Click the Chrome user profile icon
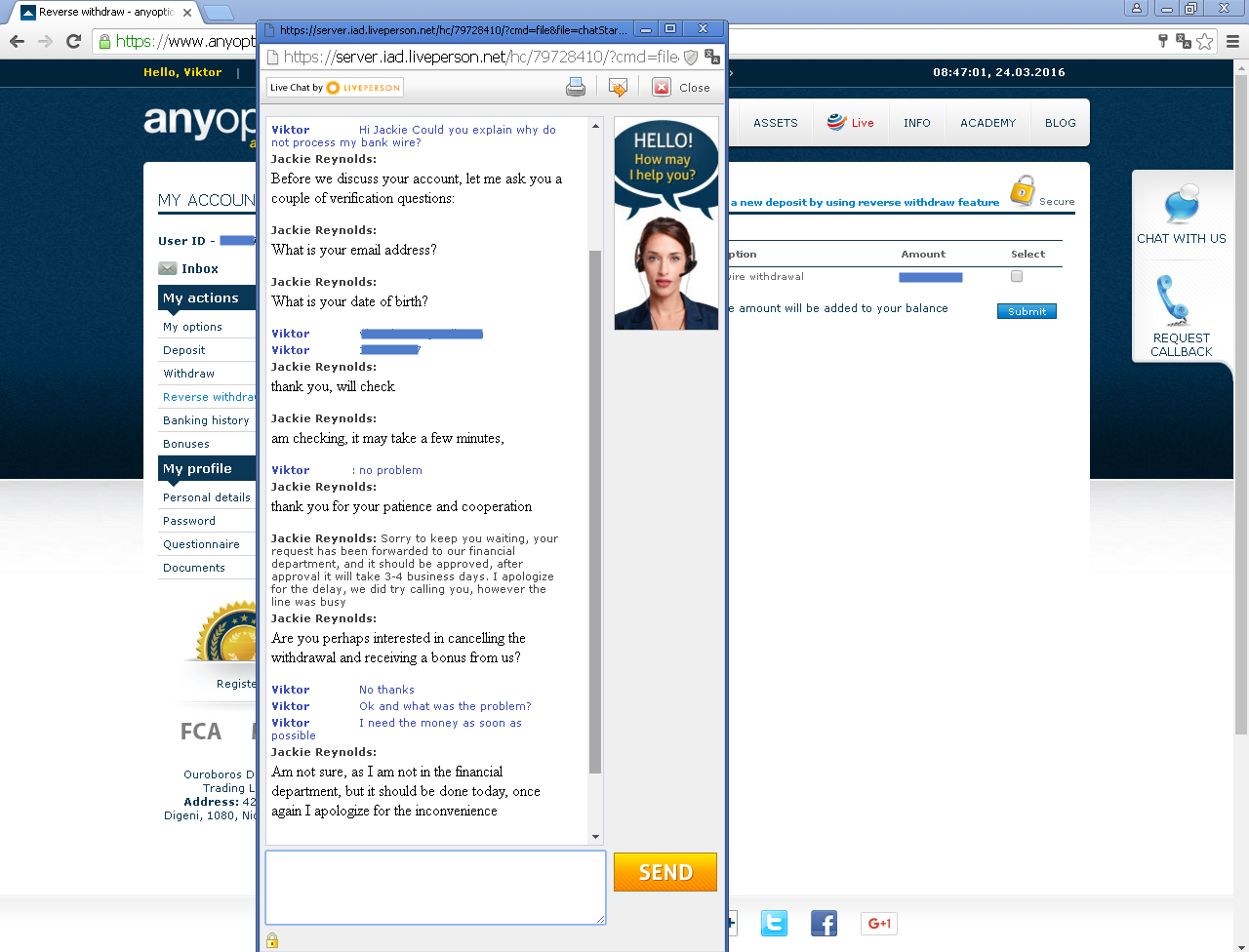Screen dimensions: 1249x952 tap(1137, 8)
